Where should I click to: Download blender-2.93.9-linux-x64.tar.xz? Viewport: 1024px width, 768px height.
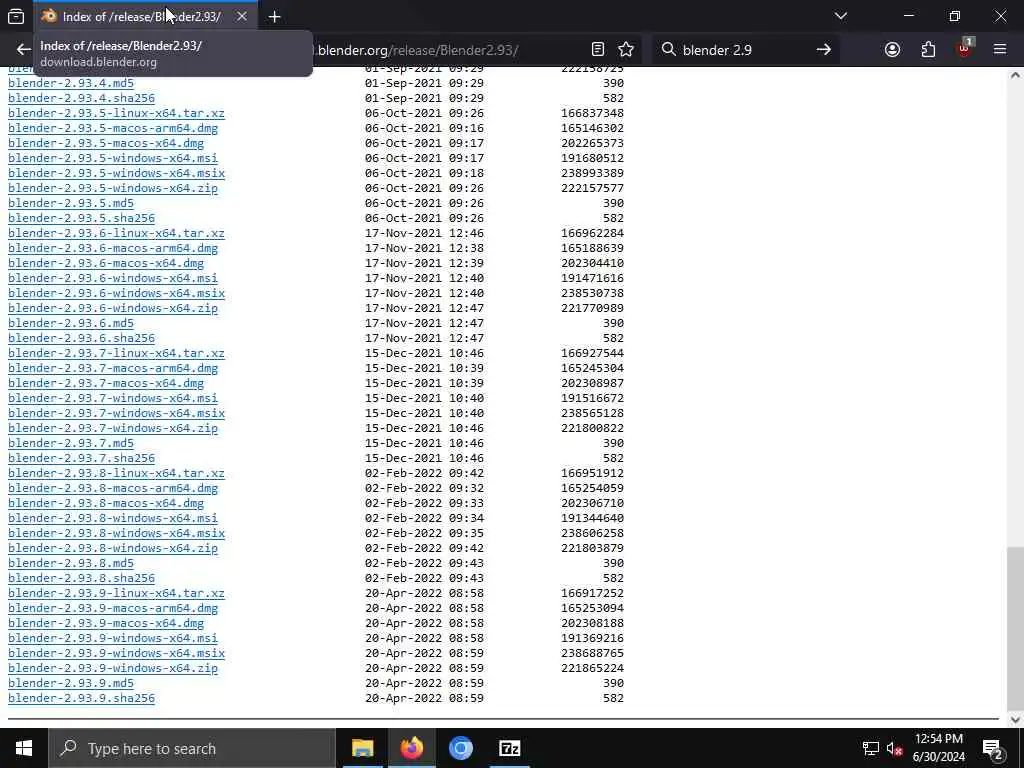click(116, 593)
